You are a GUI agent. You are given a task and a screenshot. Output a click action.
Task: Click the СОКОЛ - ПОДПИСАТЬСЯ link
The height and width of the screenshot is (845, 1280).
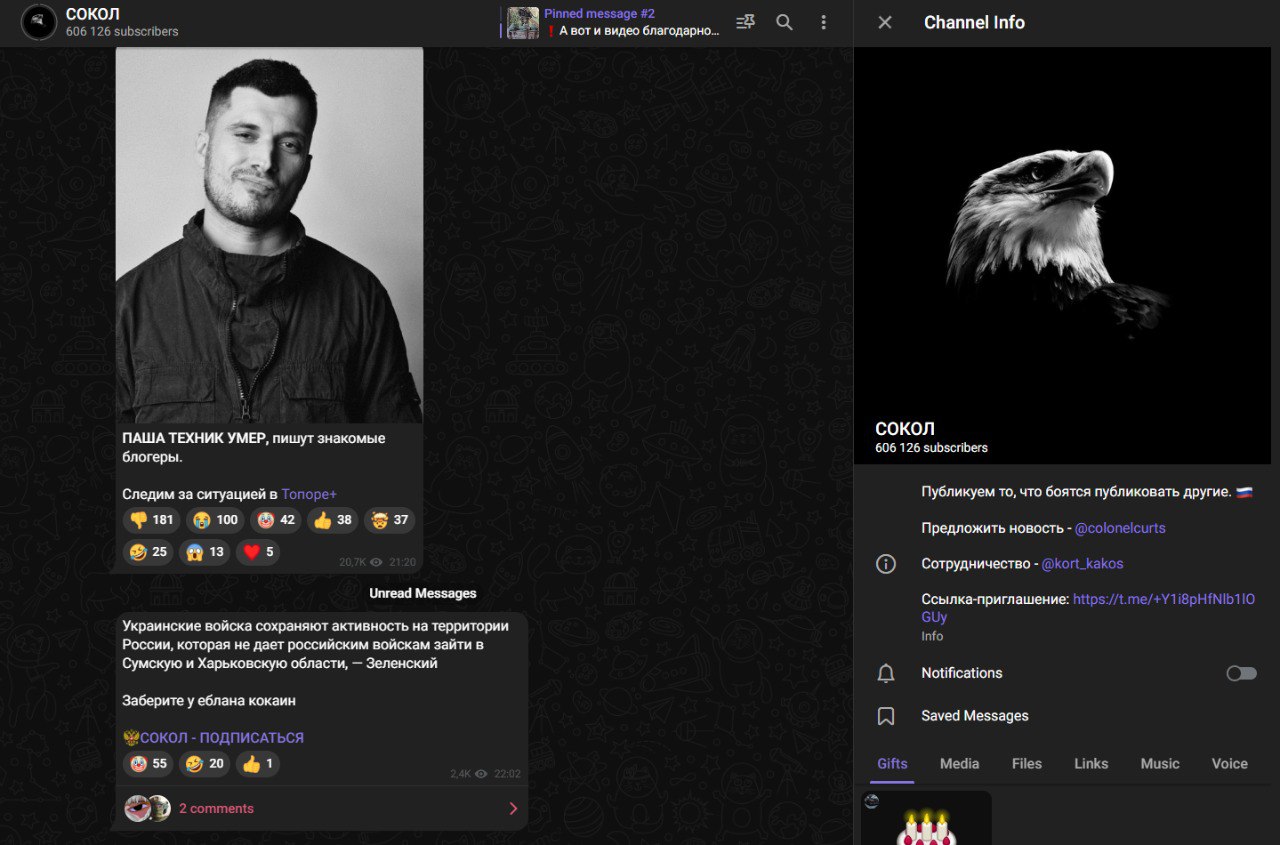tap(221, 738)
